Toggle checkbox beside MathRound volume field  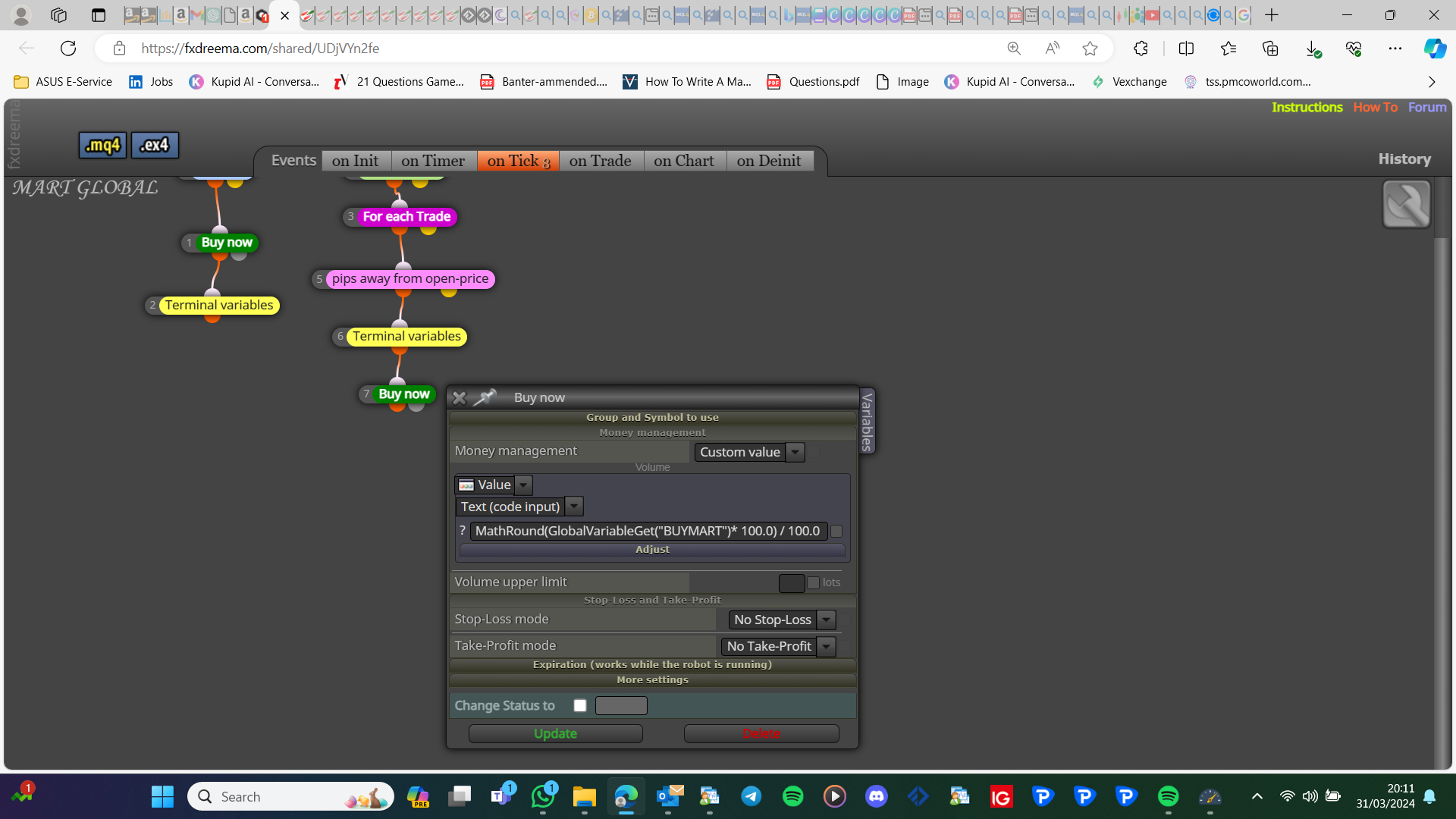coord(836,531)
